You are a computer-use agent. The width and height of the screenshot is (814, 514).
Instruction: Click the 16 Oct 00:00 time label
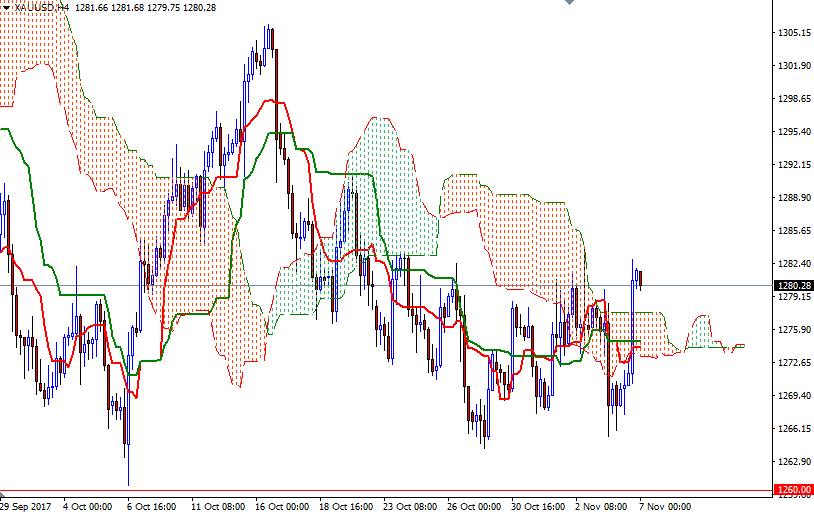(282, 506)
